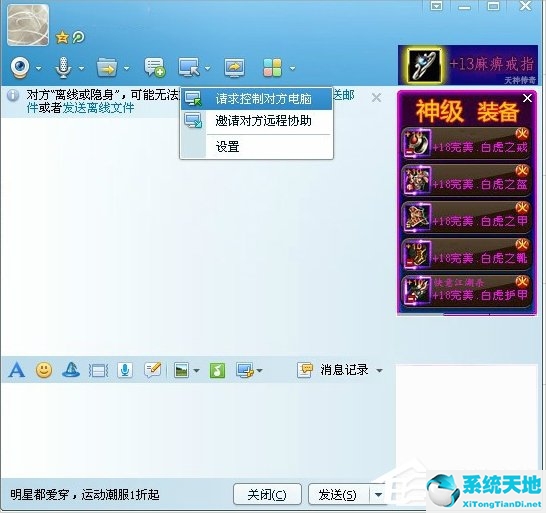Click the green music note icon
546x513 pixels.
[217, 370]
